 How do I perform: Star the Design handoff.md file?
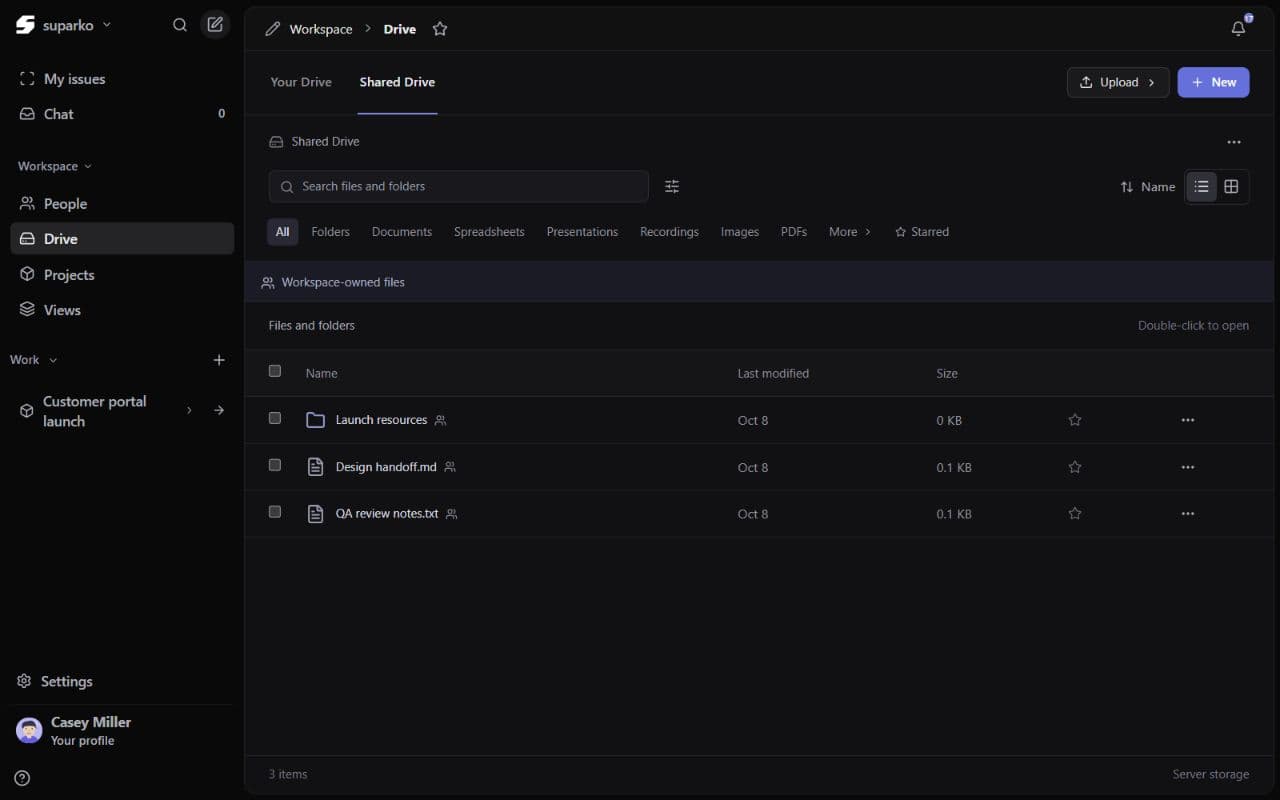coord(1075,467)
